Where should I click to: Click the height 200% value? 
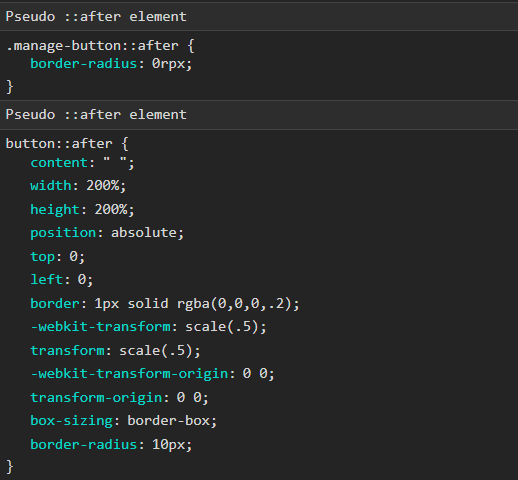[x=111, y=209]
